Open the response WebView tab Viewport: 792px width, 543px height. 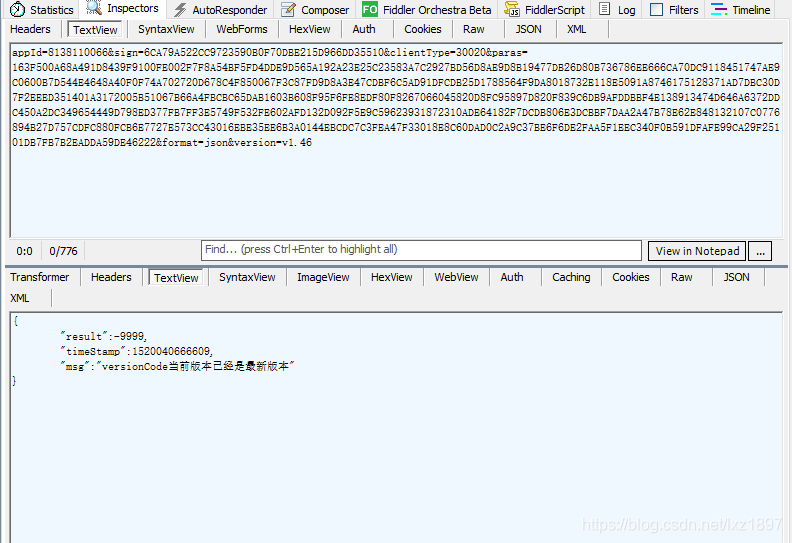[x=457, y=277]
